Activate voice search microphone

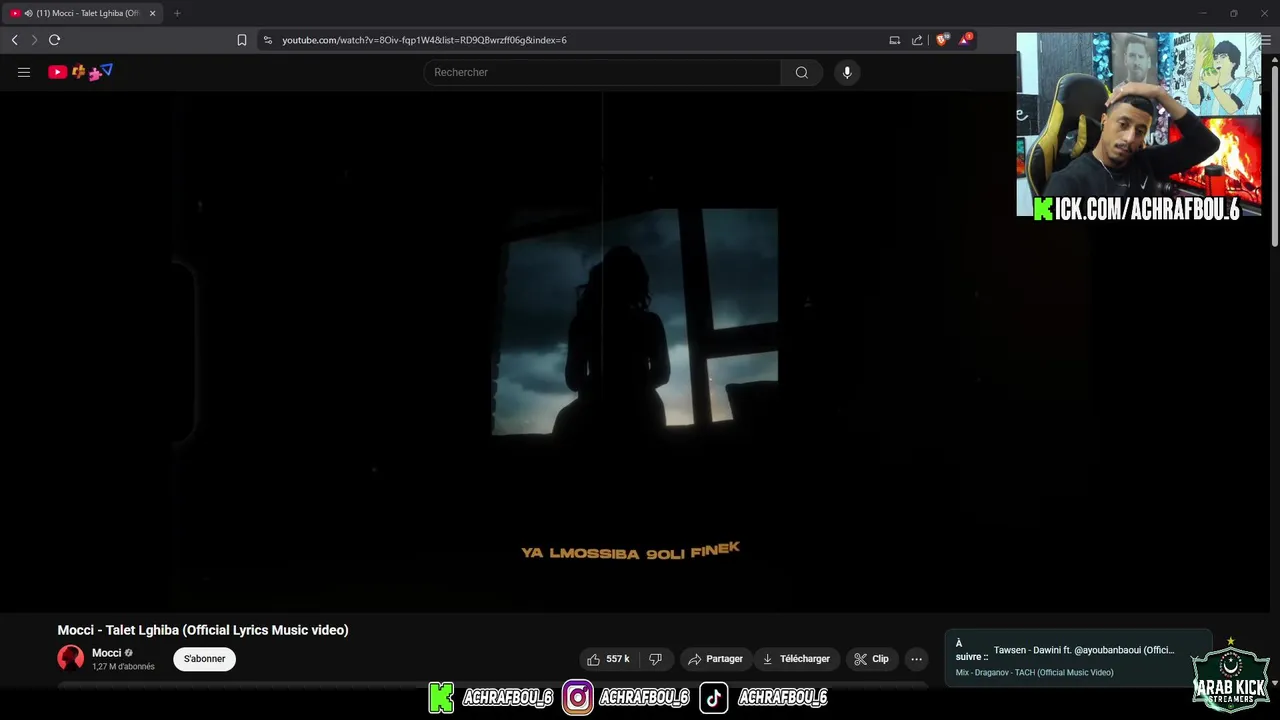click(847, 72)
